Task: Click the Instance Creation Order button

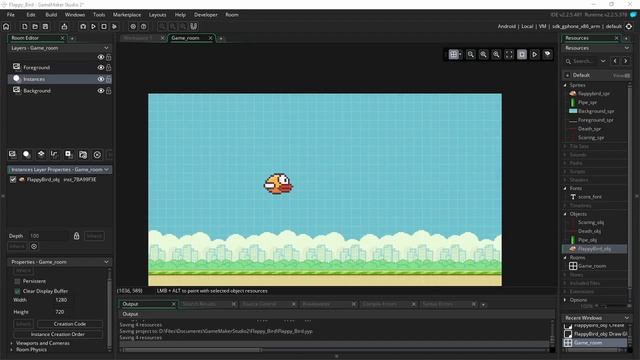Action: [x=58, y=334]
